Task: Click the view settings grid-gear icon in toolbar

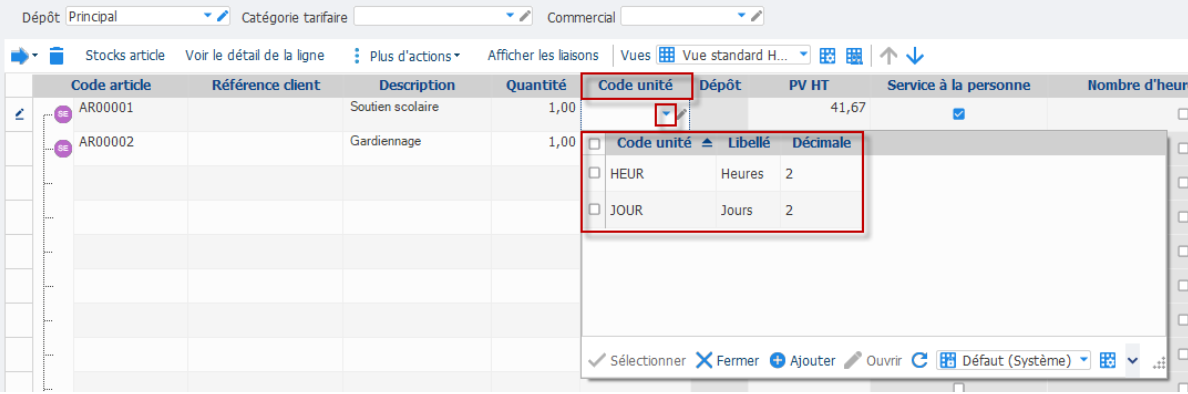Action: tap(828, 55)
